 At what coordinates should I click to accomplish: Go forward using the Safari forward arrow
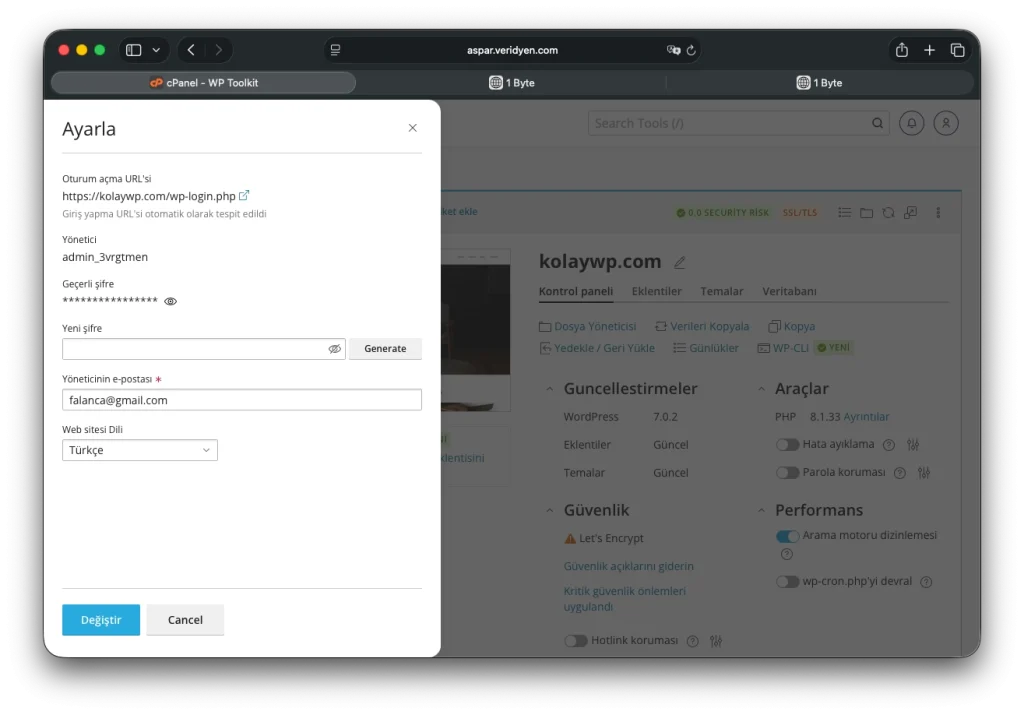[x=219, y=50]
